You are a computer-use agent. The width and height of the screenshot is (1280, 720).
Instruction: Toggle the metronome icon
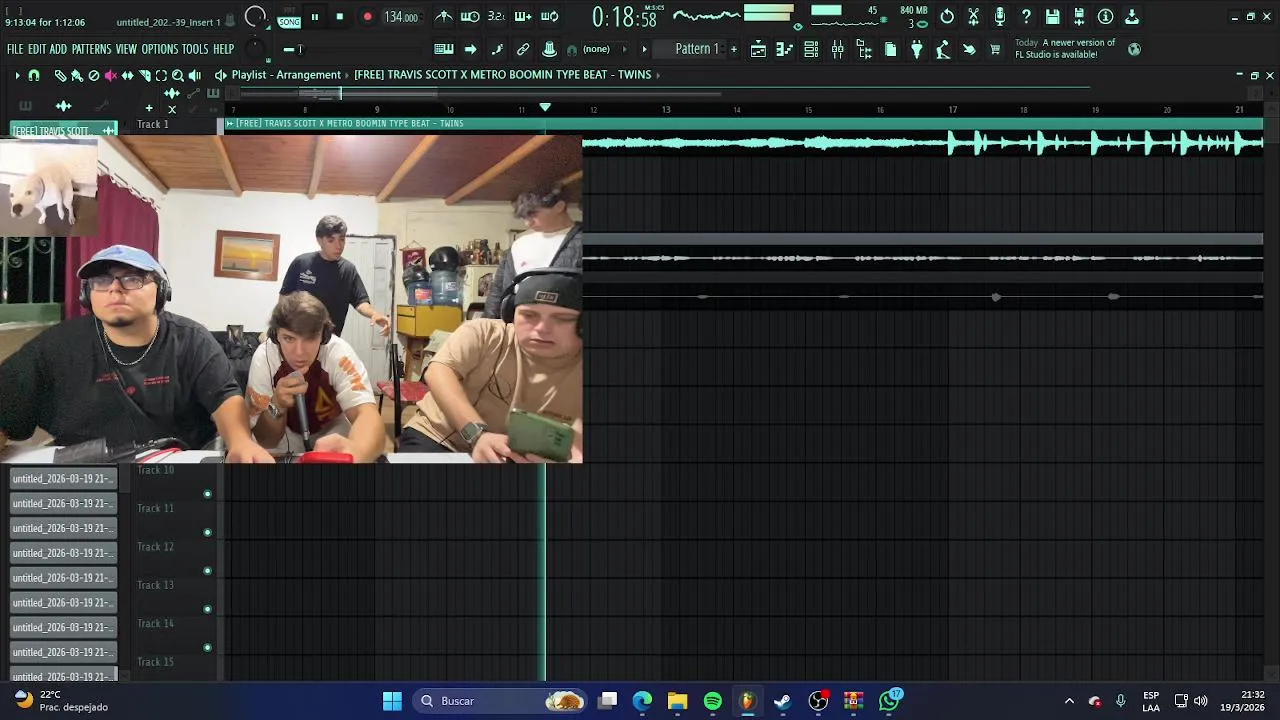(444, 16)
